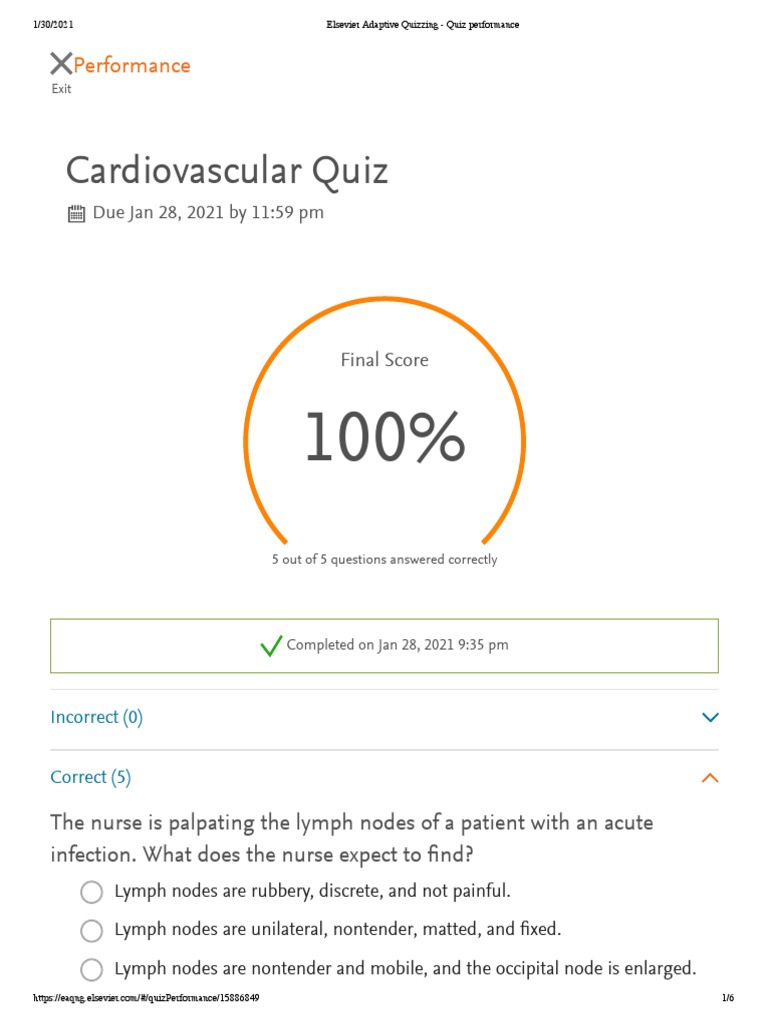Click the 100% final score value

pos(385,438)
